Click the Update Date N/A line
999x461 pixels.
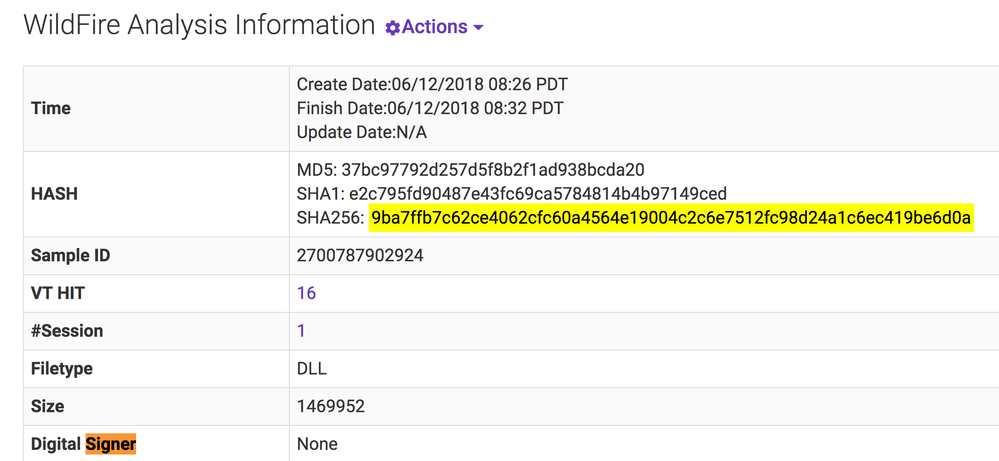(x=362, y=132)
